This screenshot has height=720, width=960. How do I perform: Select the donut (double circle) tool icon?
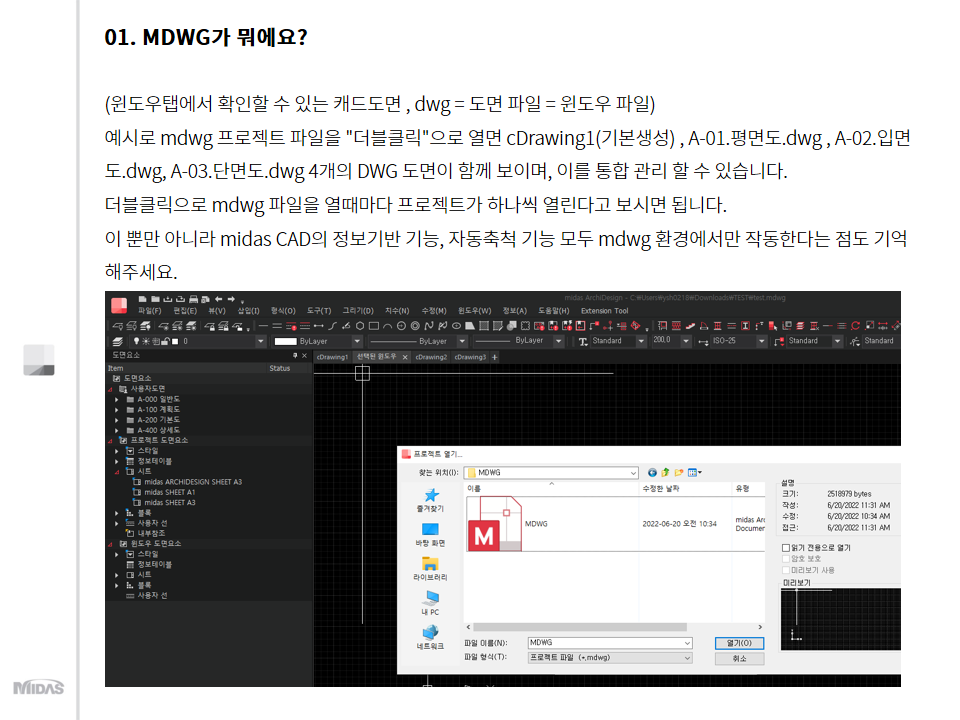415,326
